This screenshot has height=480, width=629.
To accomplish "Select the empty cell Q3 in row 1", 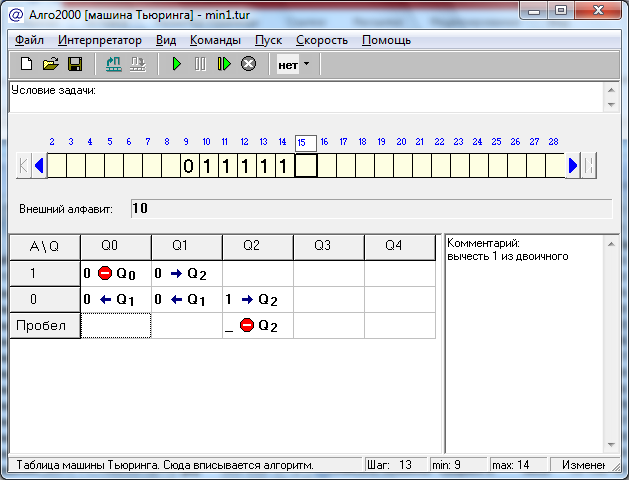I will pos(329,273).
